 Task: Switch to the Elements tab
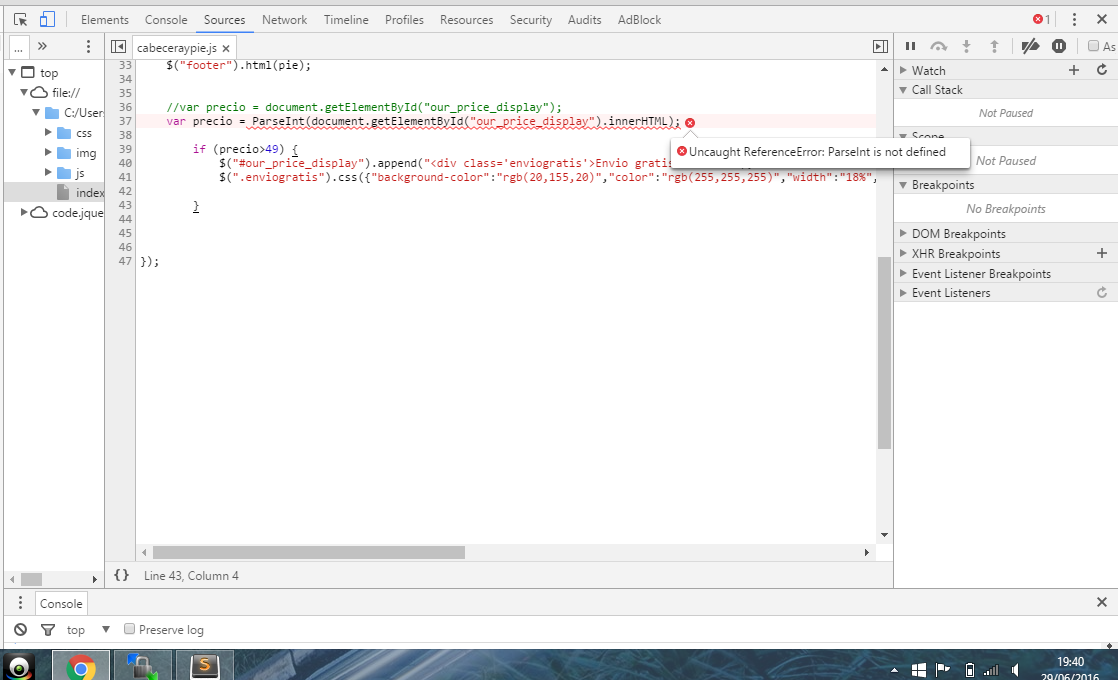(104, 19)
